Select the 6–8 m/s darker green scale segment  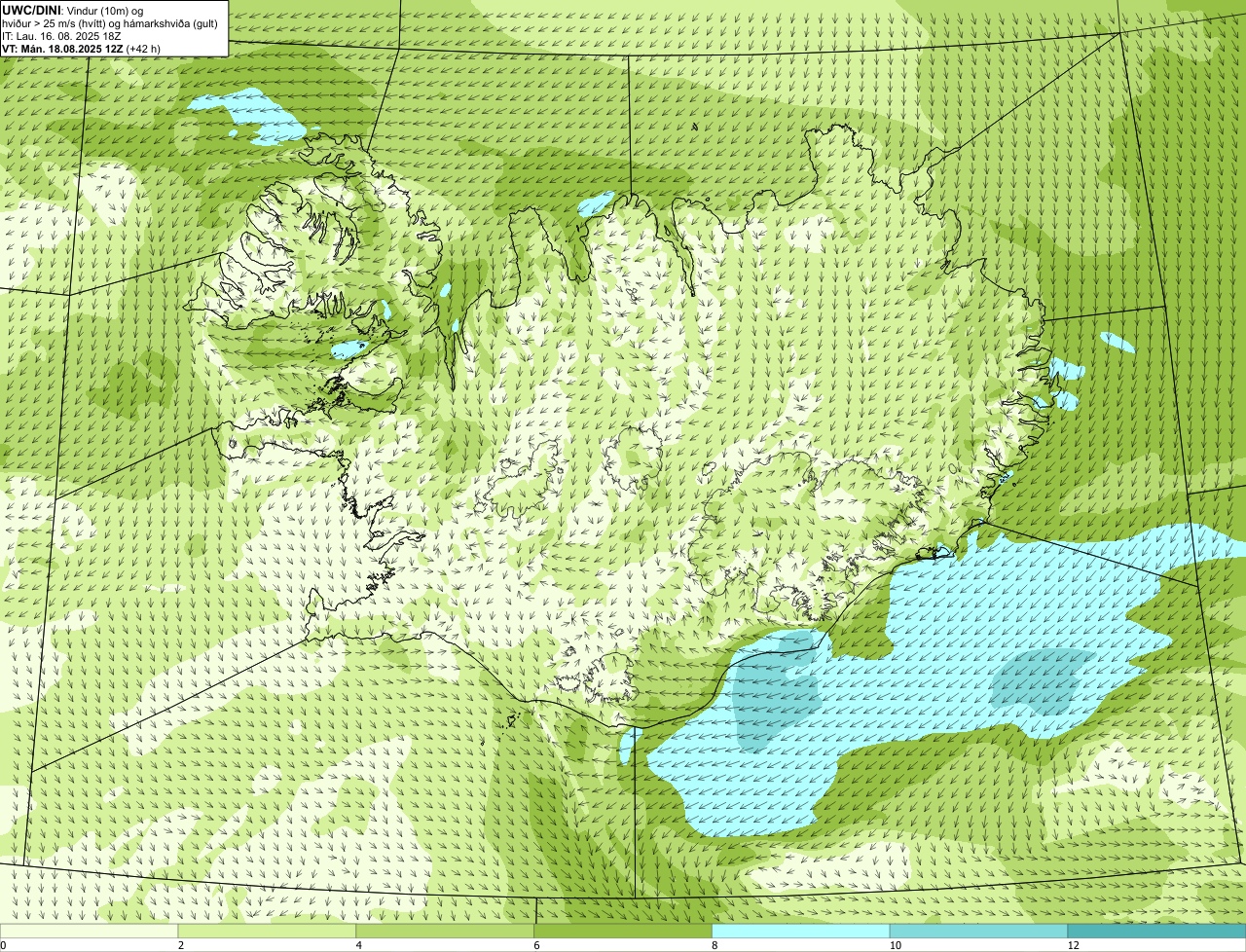coord(623,931)
